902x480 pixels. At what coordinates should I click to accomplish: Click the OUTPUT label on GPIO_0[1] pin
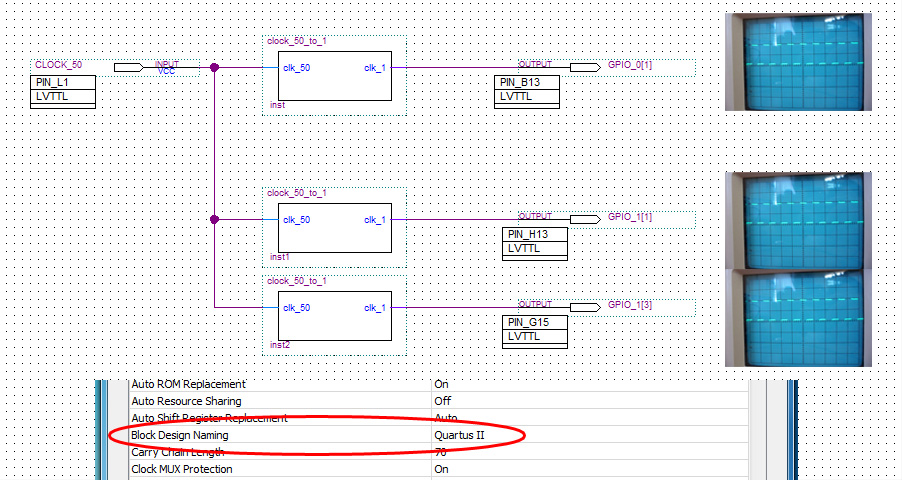(x=535, y=64)
